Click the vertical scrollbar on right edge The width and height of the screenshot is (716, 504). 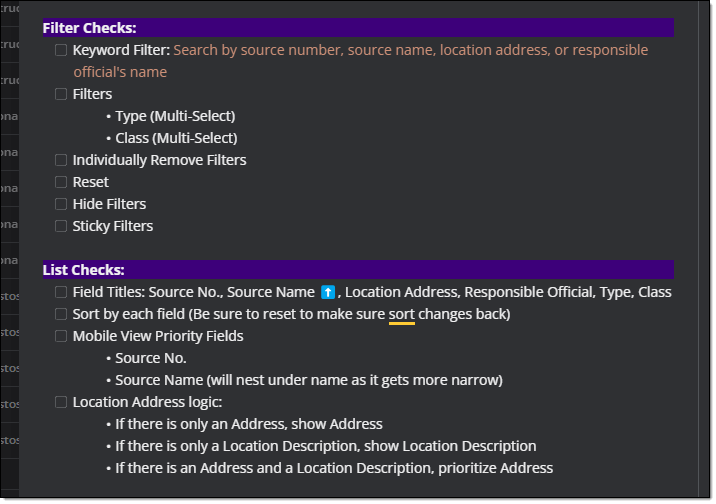pyautogui.click(x=703, y=249)
